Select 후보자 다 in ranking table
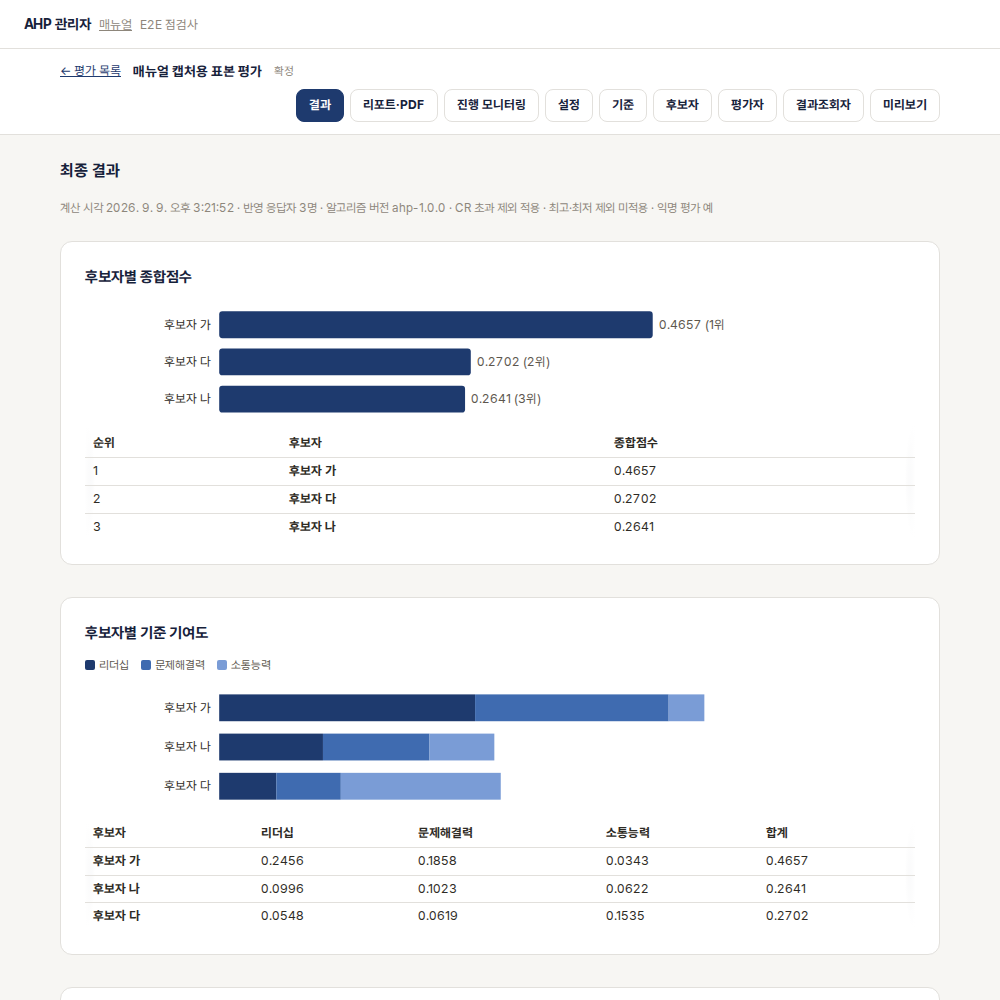This screenshot has height=1000, width=1000. coord(312,499)
